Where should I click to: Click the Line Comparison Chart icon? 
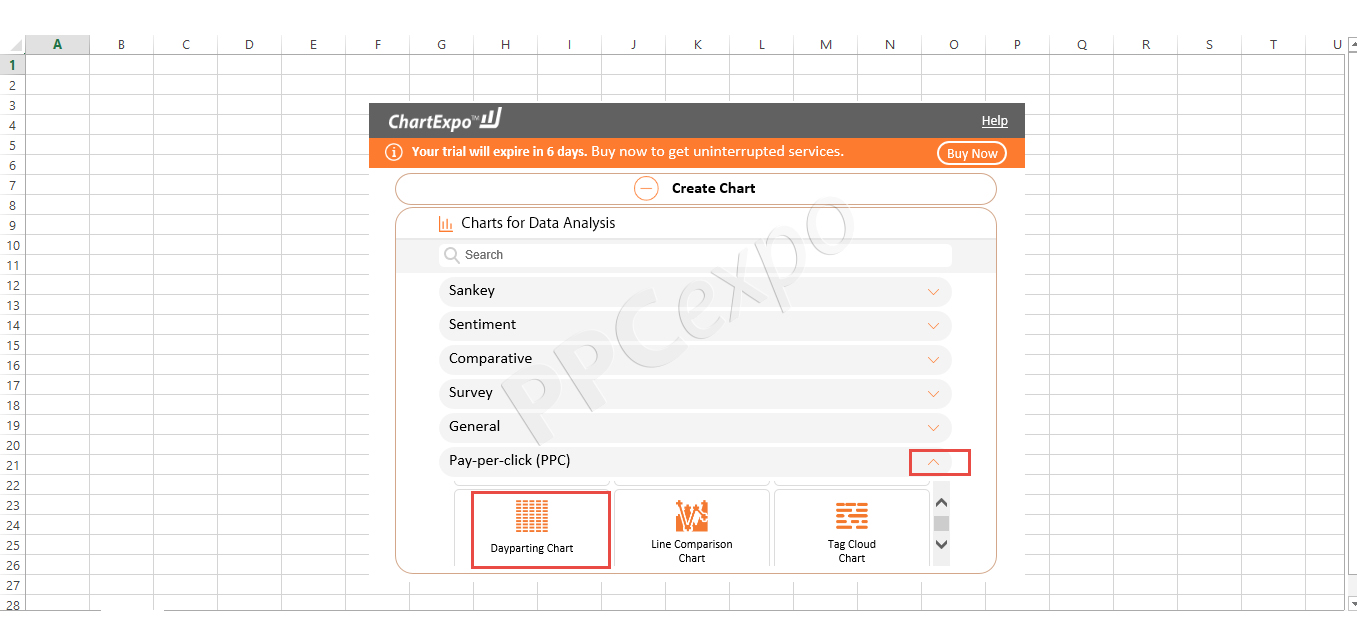click(692, 516)
